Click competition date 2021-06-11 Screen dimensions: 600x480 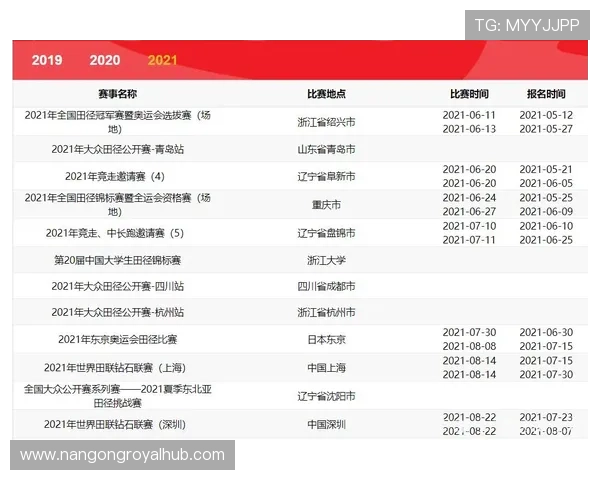click(x=469, y=115)
